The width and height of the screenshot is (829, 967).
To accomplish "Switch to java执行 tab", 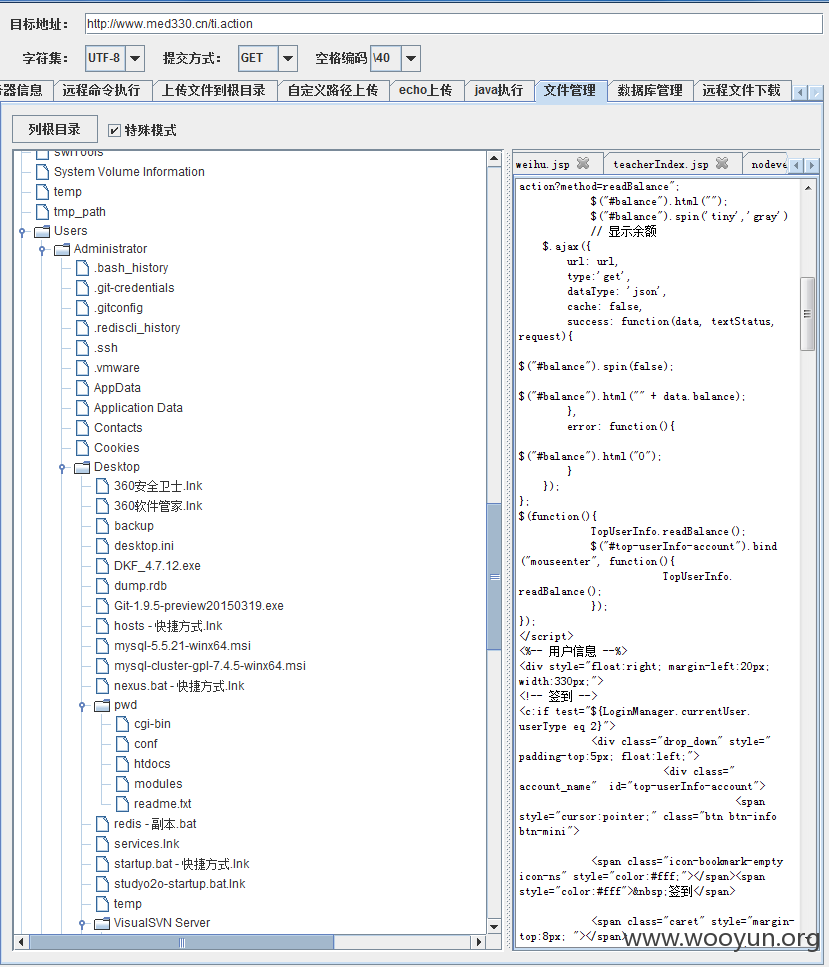I will point(499,91).
